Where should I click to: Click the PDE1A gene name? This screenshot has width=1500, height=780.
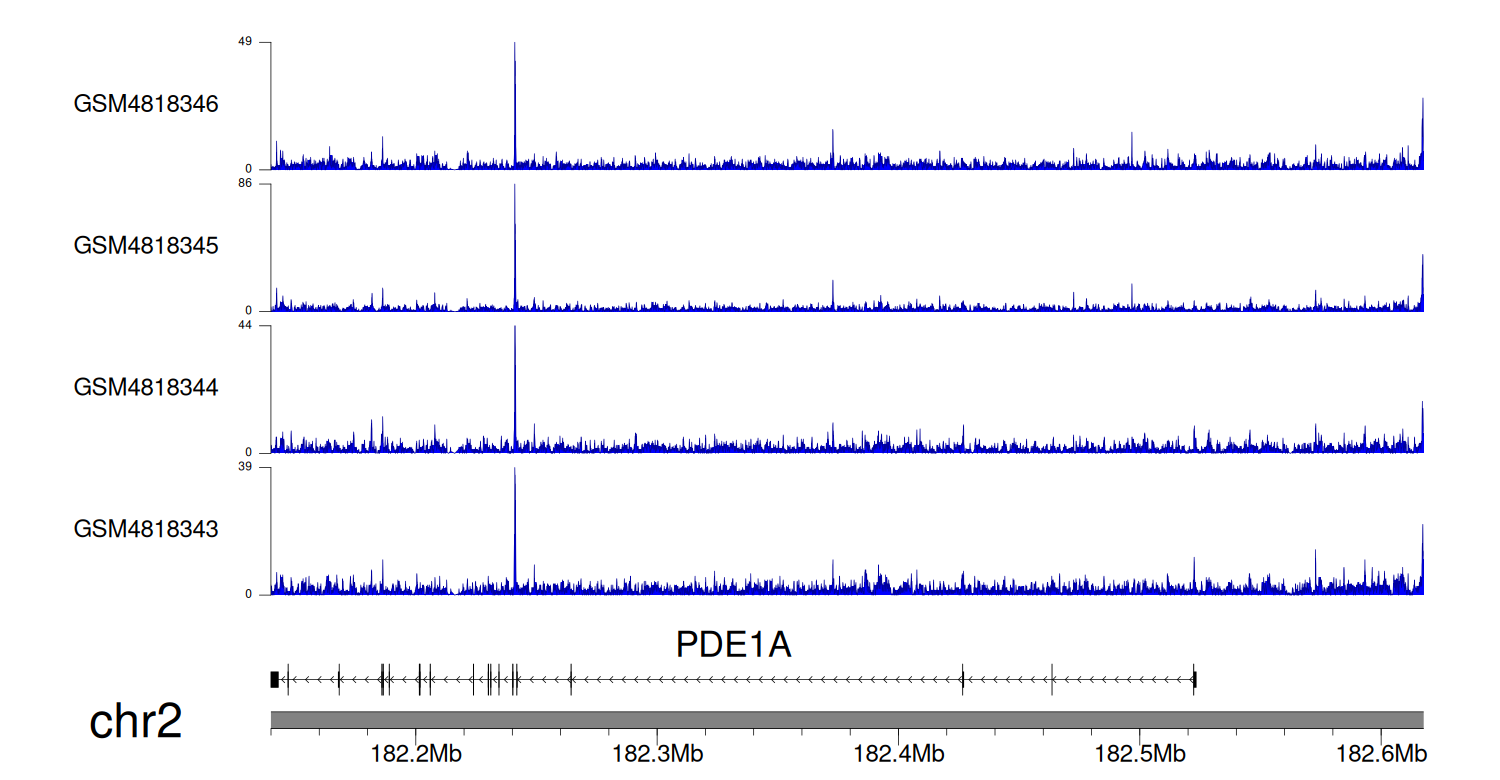tap(733, 645)
